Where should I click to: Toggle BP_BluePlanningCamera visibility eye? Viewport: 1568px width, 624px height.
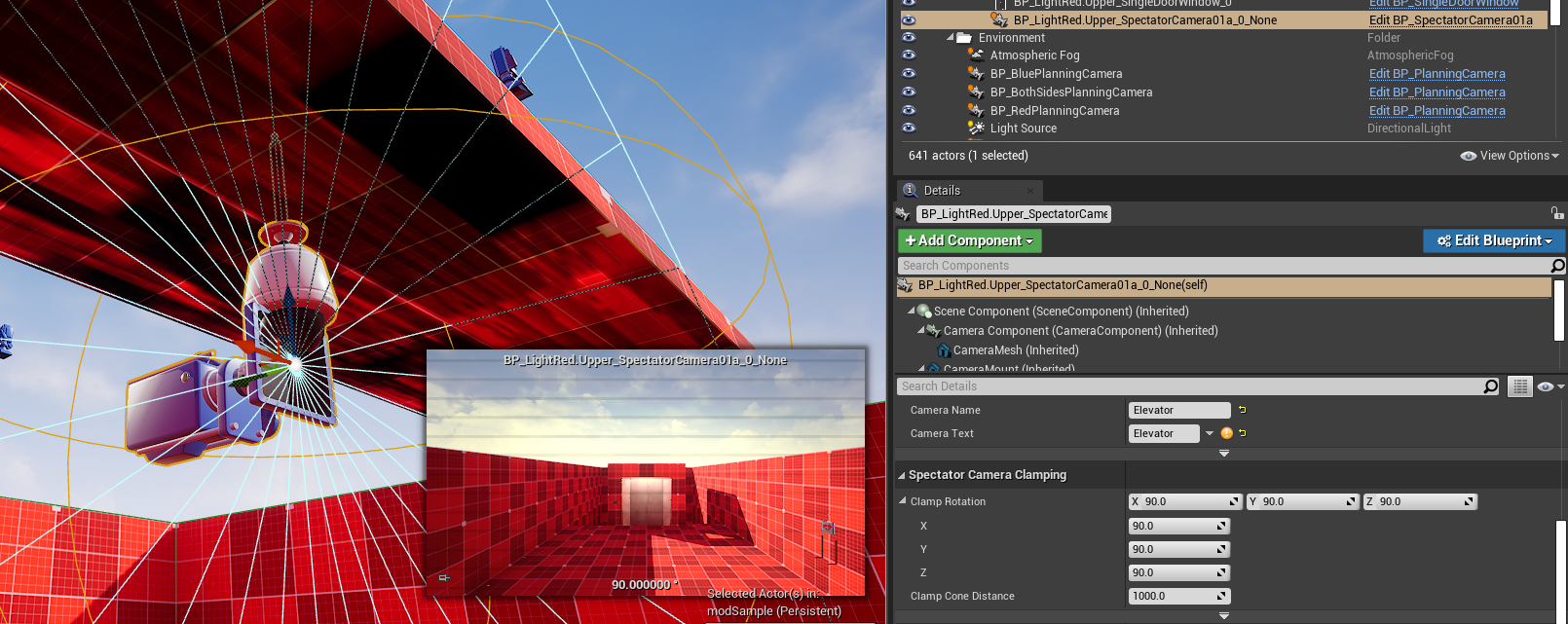click(x=909, y=73)
